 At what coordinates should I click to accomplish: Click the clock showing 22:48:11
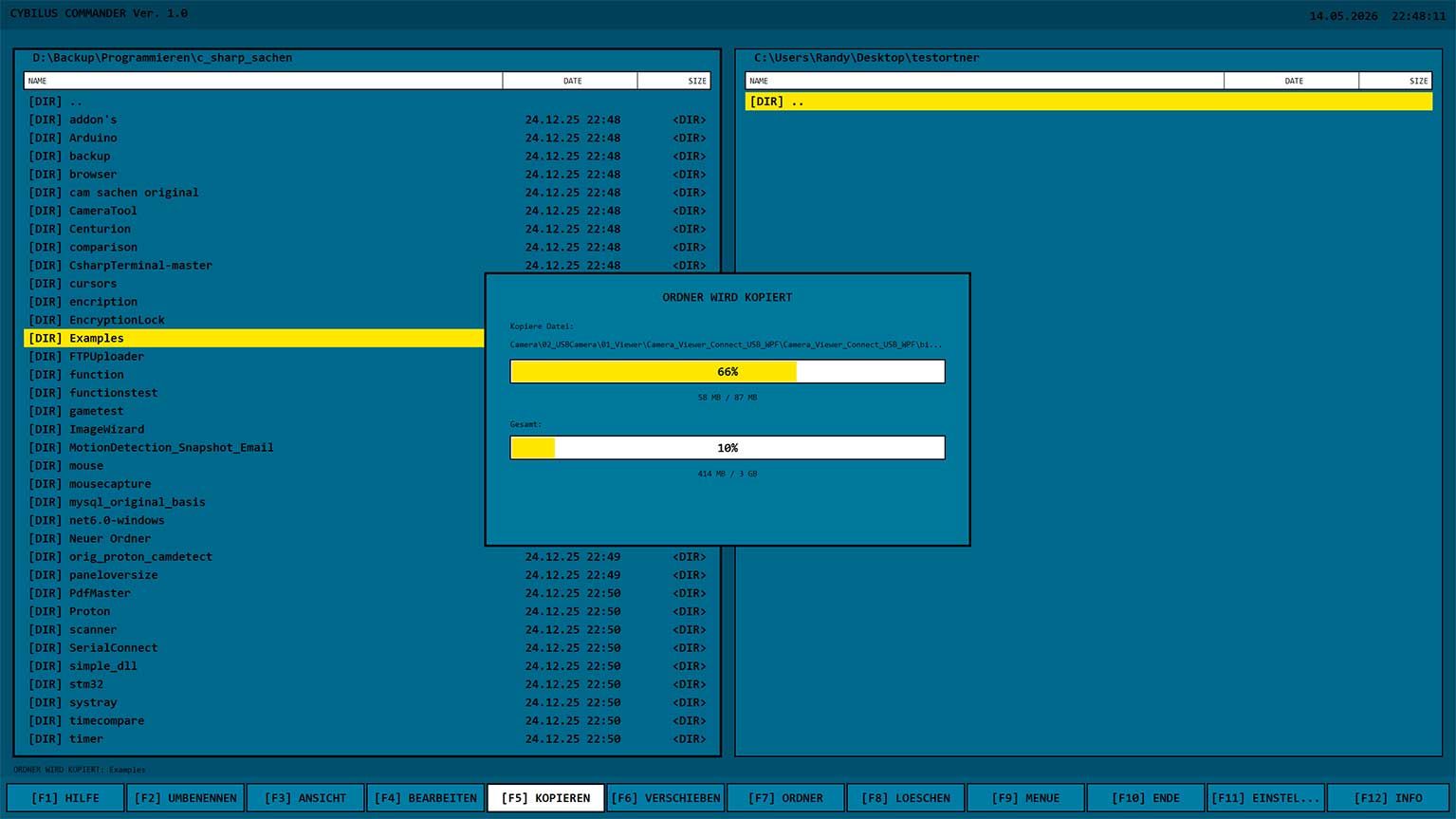(x=1419, y=16)
